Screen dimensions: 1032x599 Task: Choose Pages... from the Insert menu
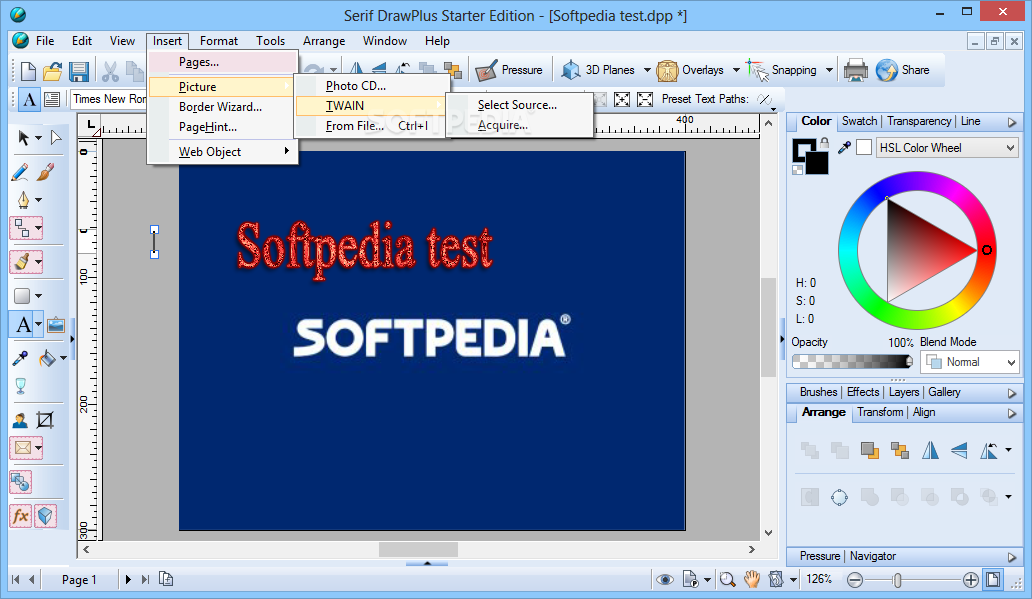coord(223,62)
